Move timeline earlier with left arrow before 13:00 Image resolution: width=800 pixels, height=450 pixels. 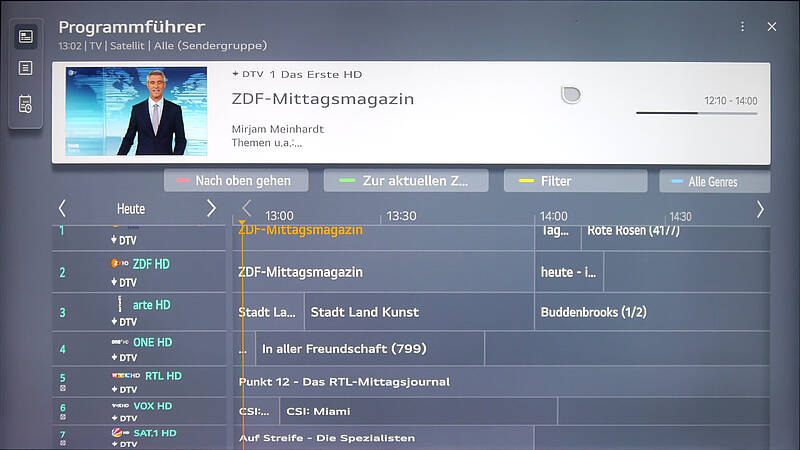pos(247,208)
